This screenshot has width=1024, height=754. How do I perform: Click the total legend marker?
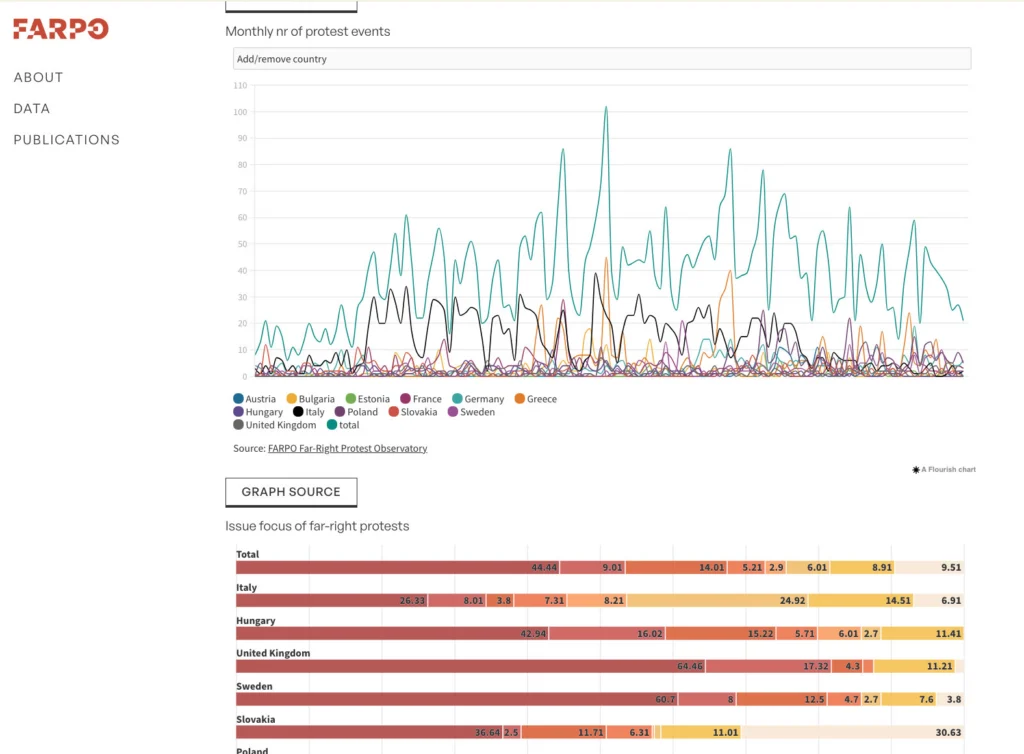[332, 424]
